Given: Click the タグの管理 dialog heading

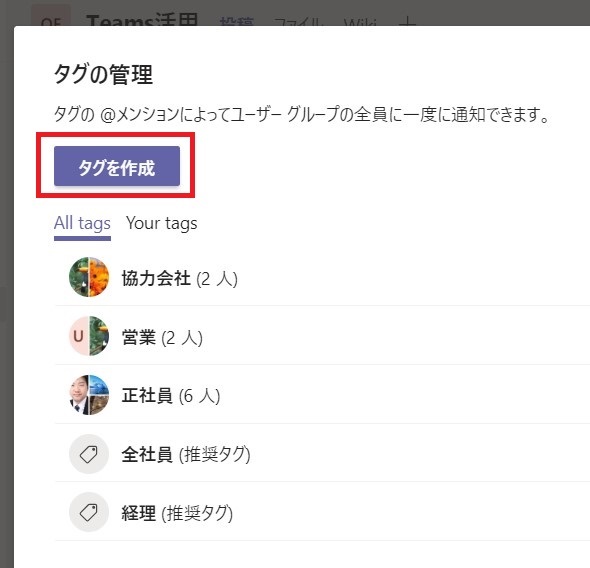Looking at the screenshot, I should point(103,74).
